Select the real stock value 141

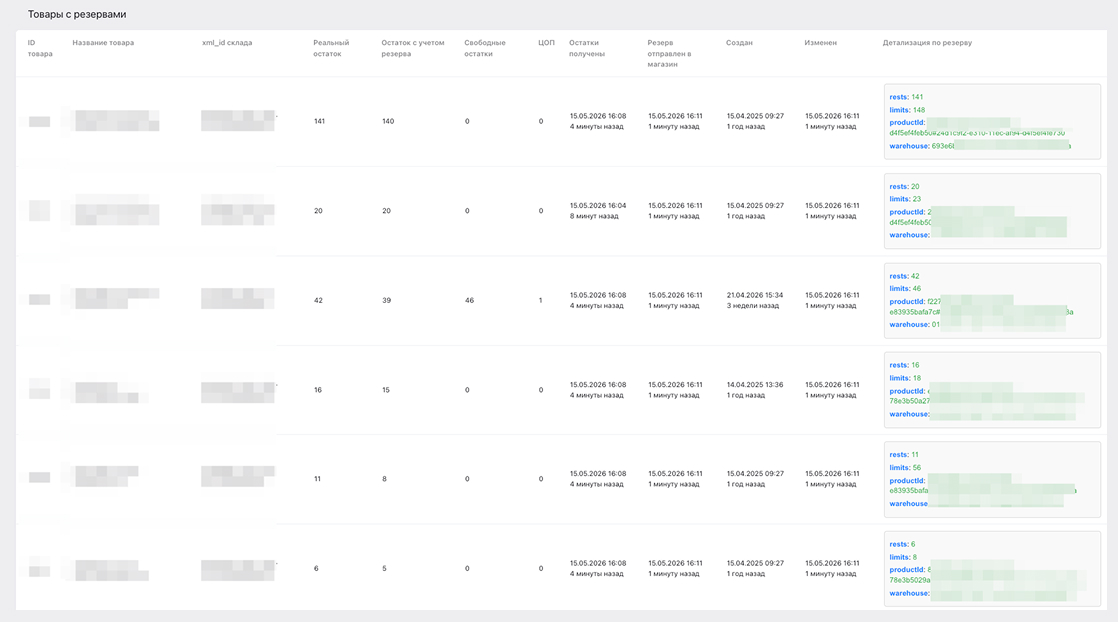tap(319, 121)
